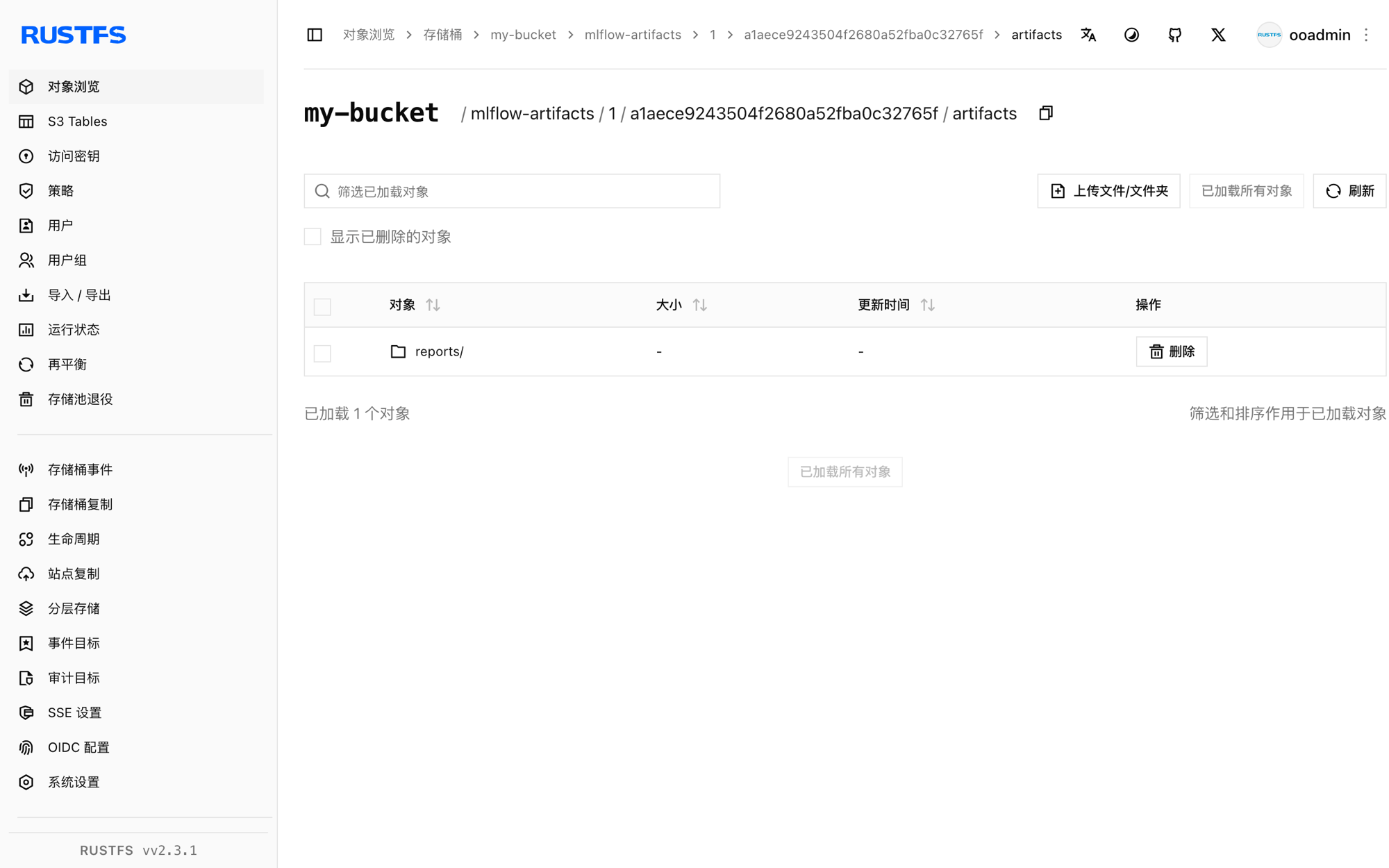The height and width of the screenshot is (868, 1389).
Task: Sort by 更新时间 column arrows
Action: point(927,305)
